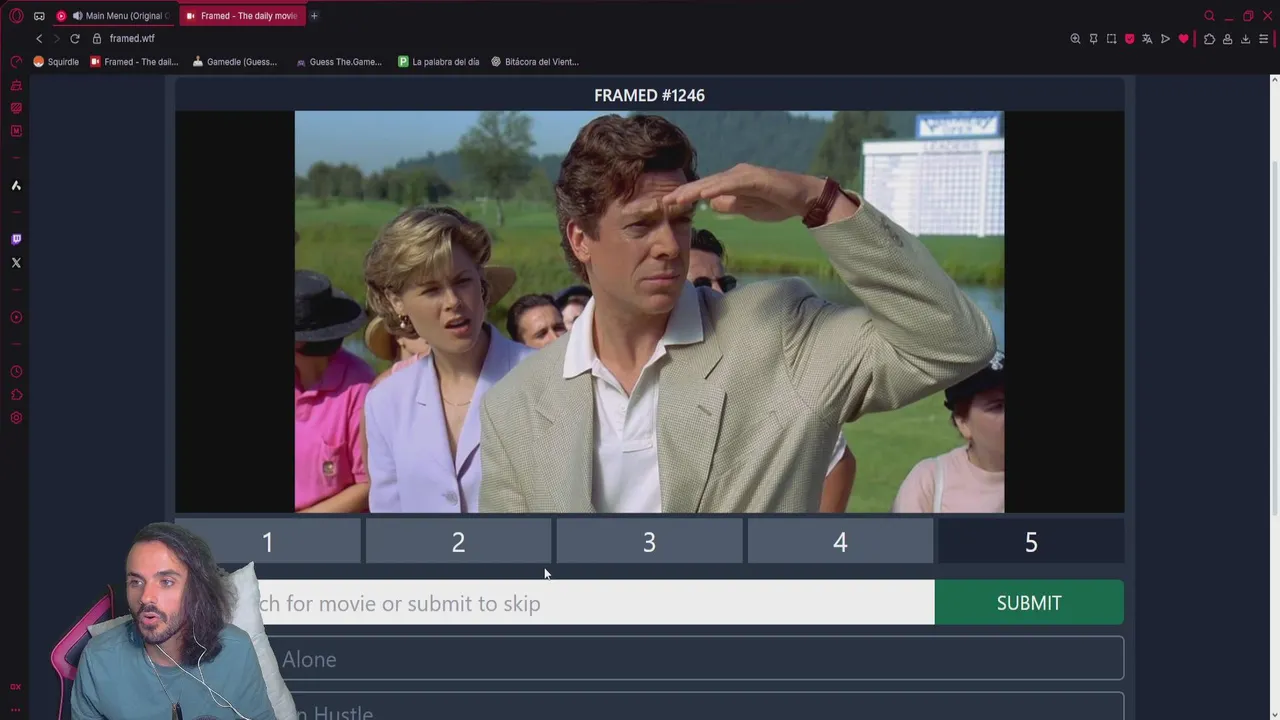This screenshot has width=1280, height=720.
Task: Open the profile account icon
Action: pos(1227,39)
